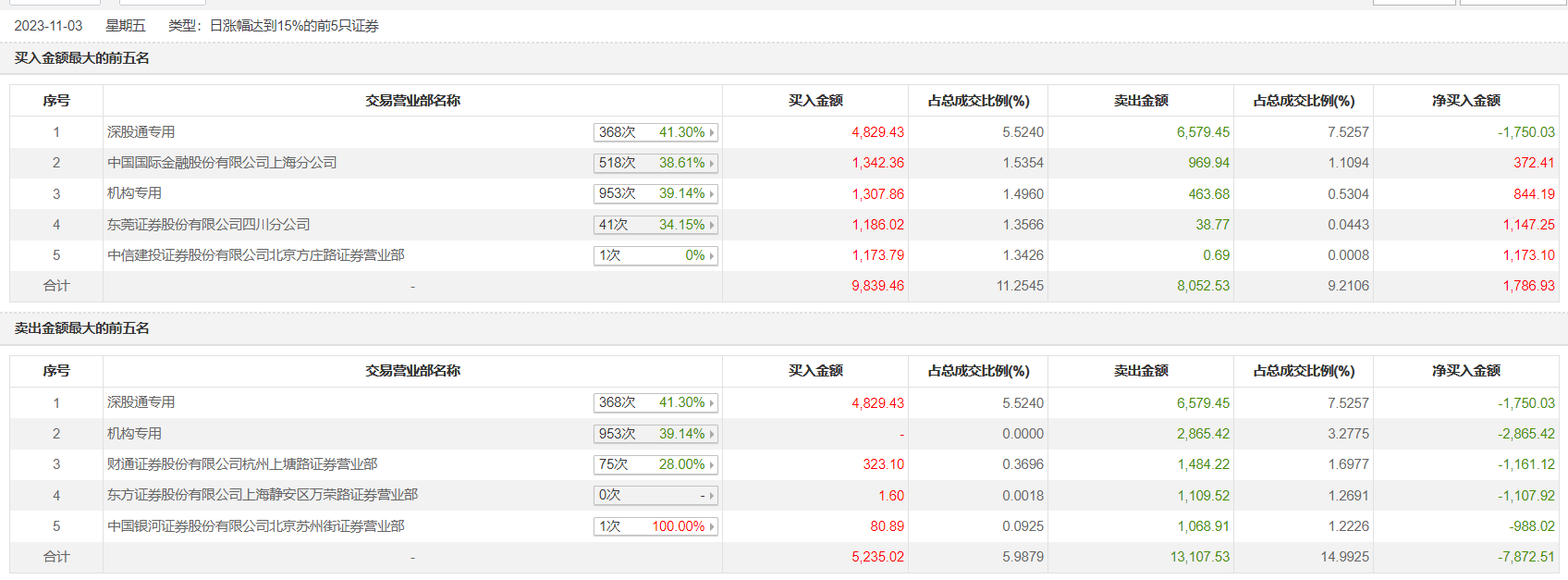Viewport: 1568px width, 580px height.
Task: Expand the 1次 0% stats box
Action: (x=655, y=255)
